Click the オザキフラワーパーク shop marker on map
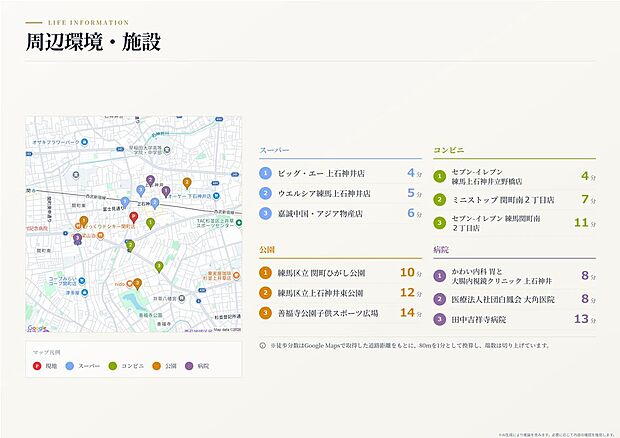The width and height of the screenshot is (620, 438). [x=84, y=142]
